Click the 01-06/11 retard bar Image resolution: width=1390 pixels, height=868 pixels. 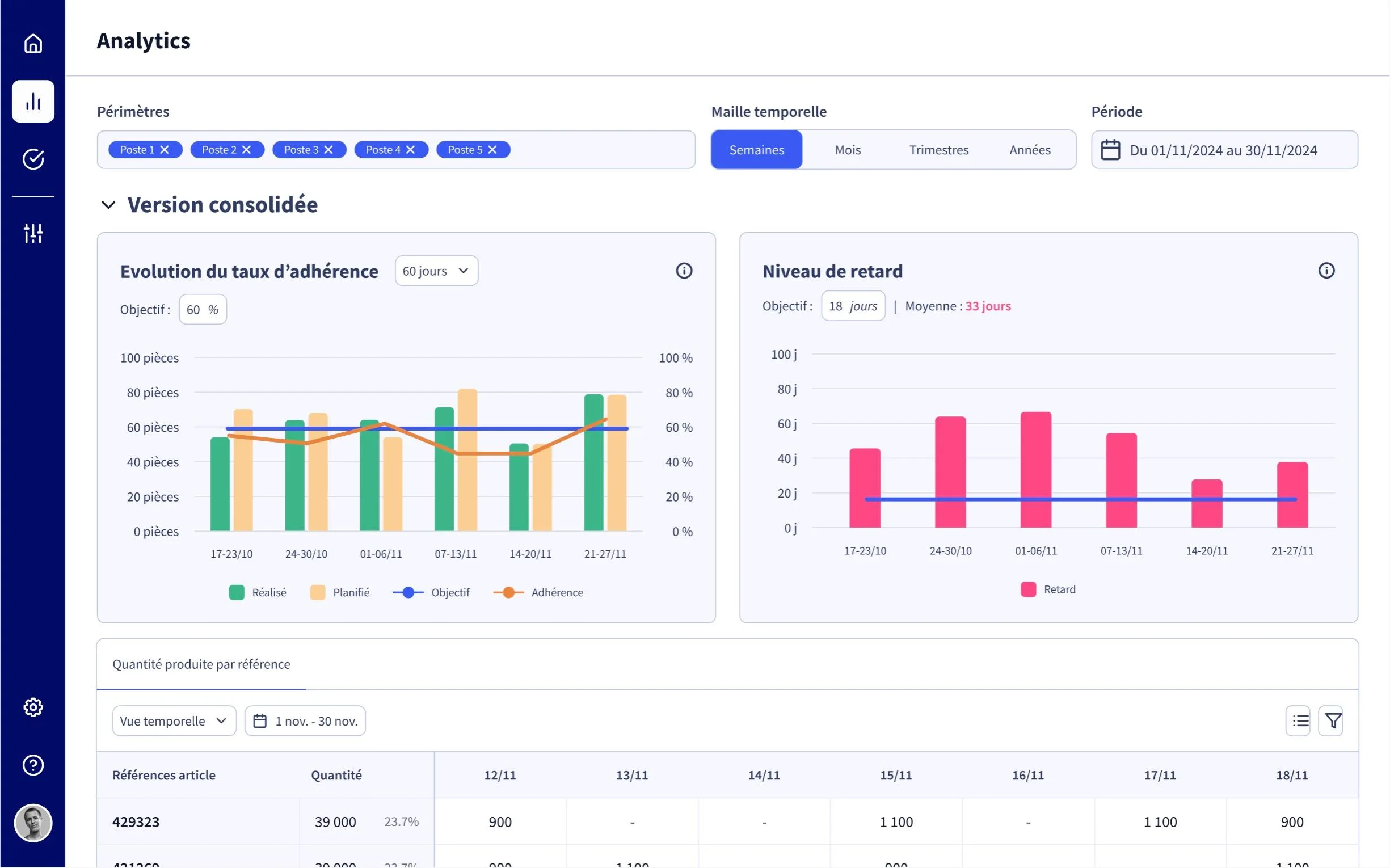(1036, 470)
